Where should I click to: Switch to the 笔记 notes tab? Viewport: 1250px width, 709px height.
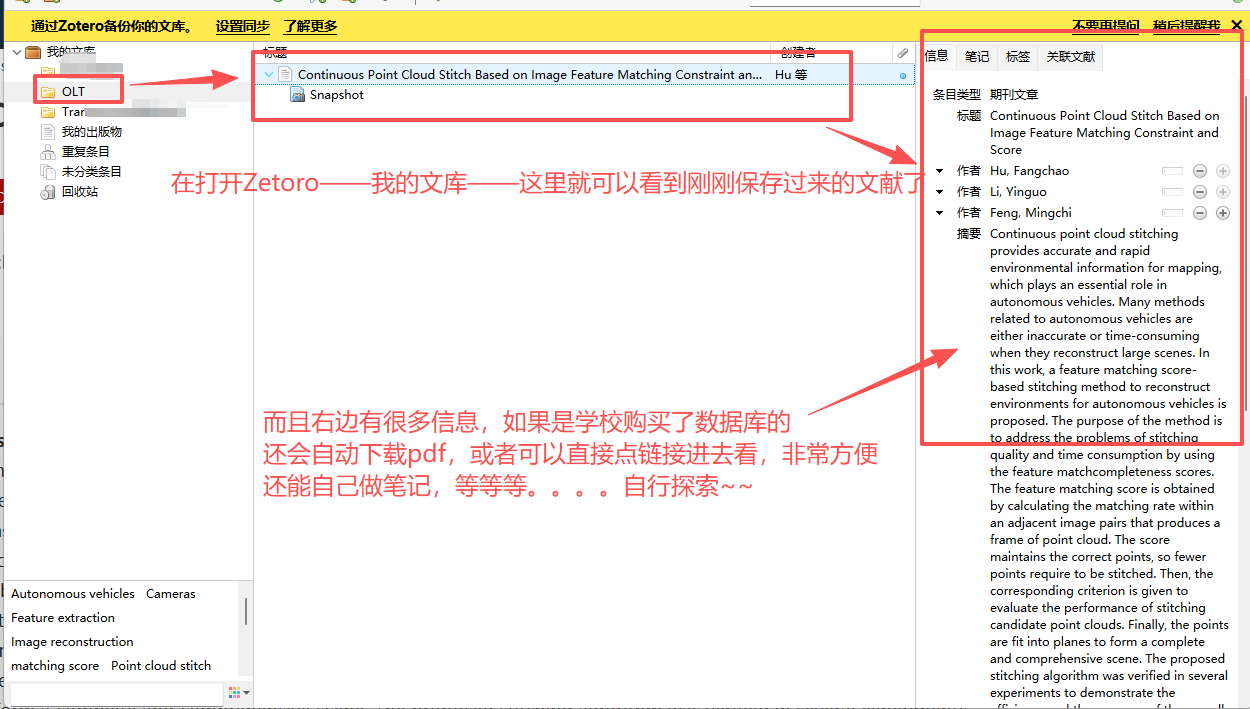pyautogui.click(x=977, y=57)
